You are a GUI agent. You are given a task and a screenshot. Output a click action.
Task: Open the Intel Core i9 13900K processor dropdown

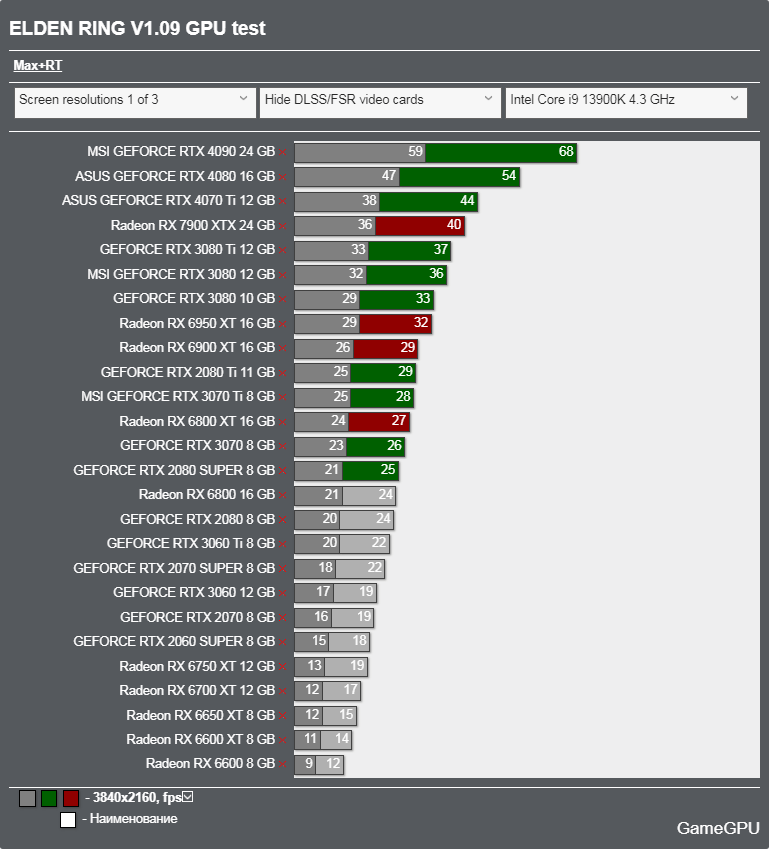(x=626, y=102)
